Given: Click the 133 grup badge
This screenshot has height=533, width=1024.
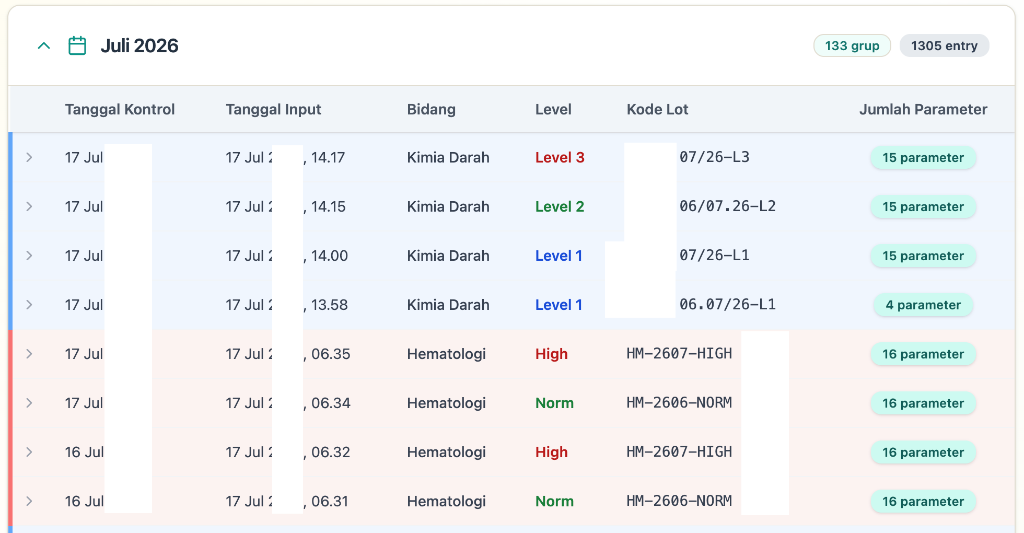Looking at the screenshot, I should (x=852, y=46).
